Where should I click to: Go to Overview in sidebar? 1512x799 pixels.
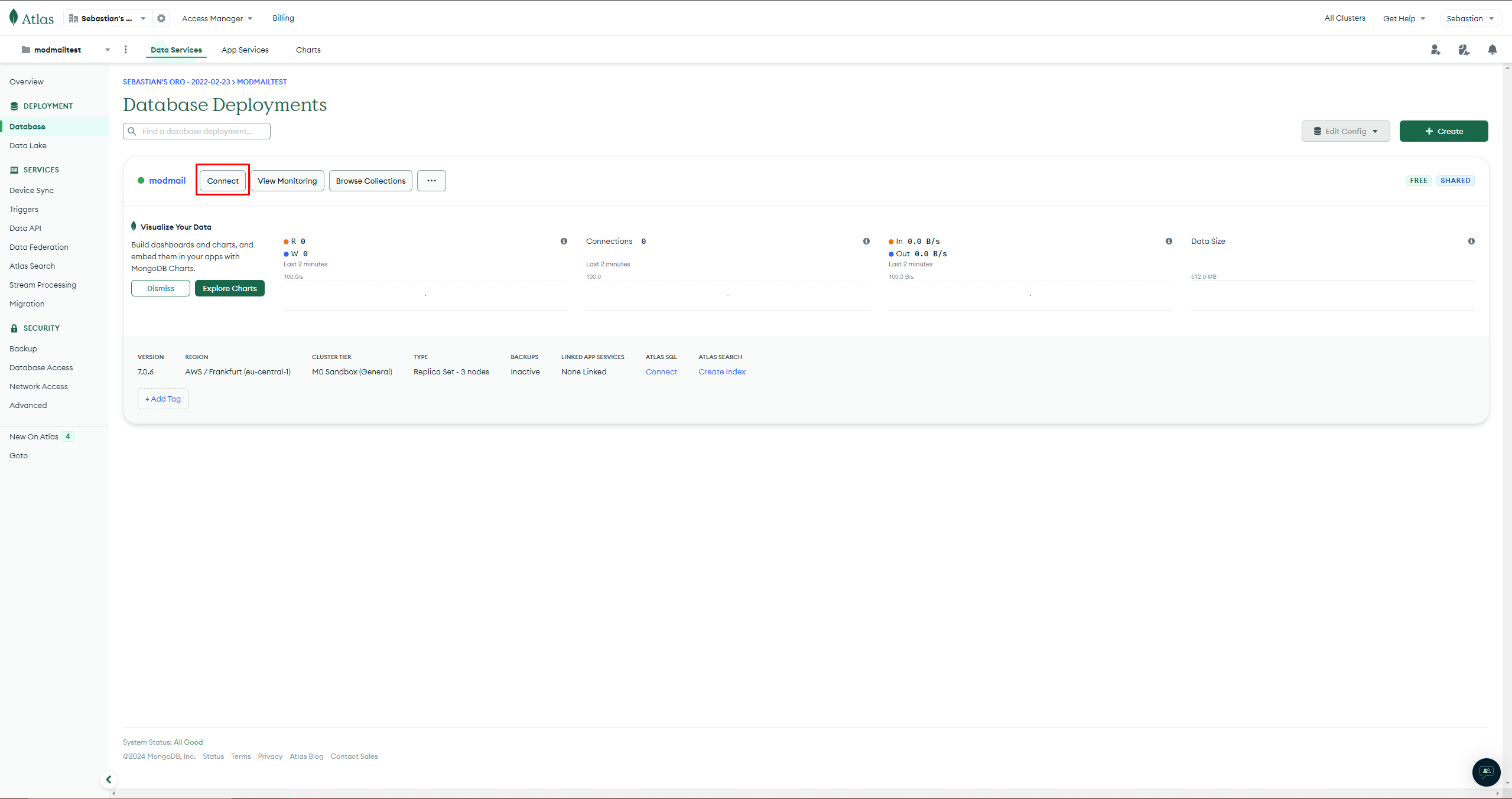pos(26,81)
